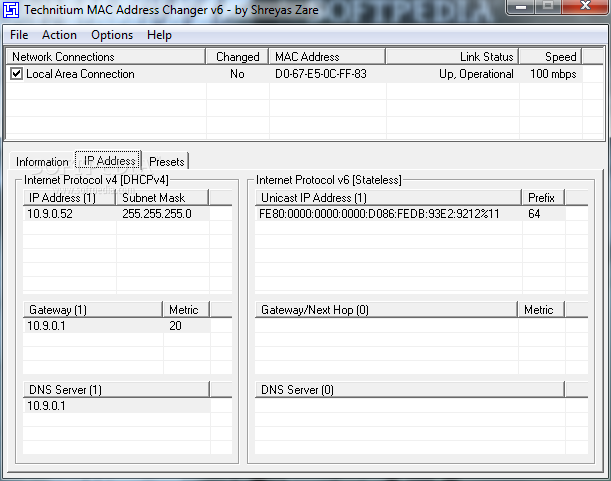
Task: Select subnet mask 255.255.255.0
Action: [x=157, y=214]
